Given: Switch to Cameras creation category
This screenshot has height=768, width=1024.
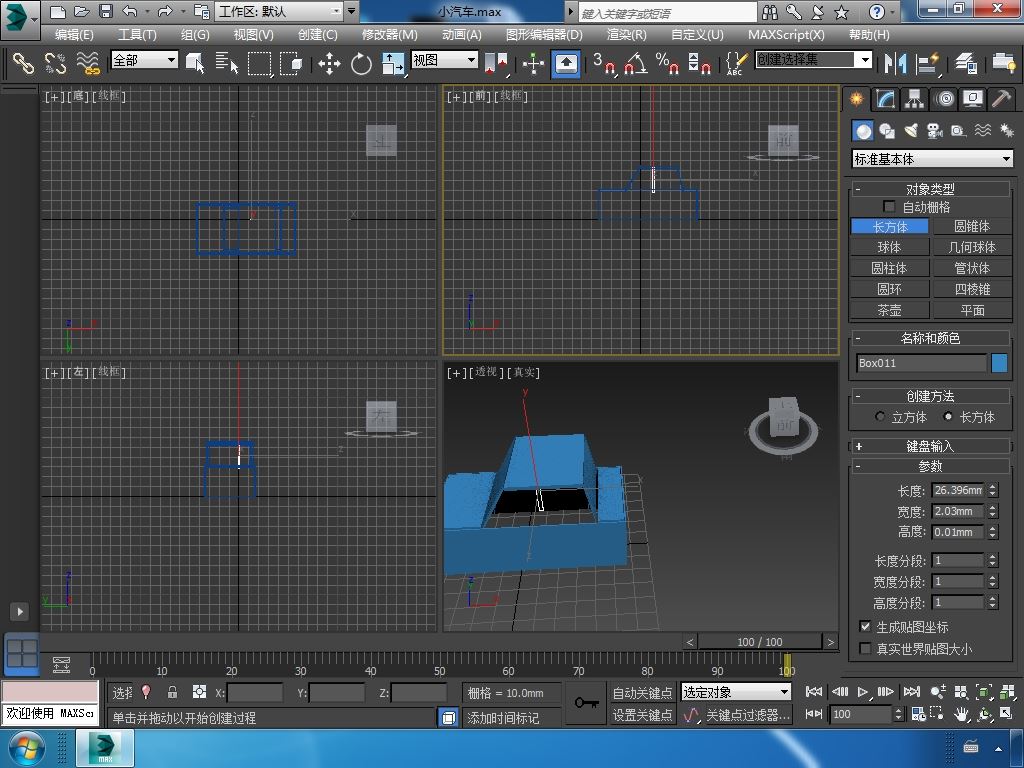Looking at the screenshot, I should click(x=935, y=131).
